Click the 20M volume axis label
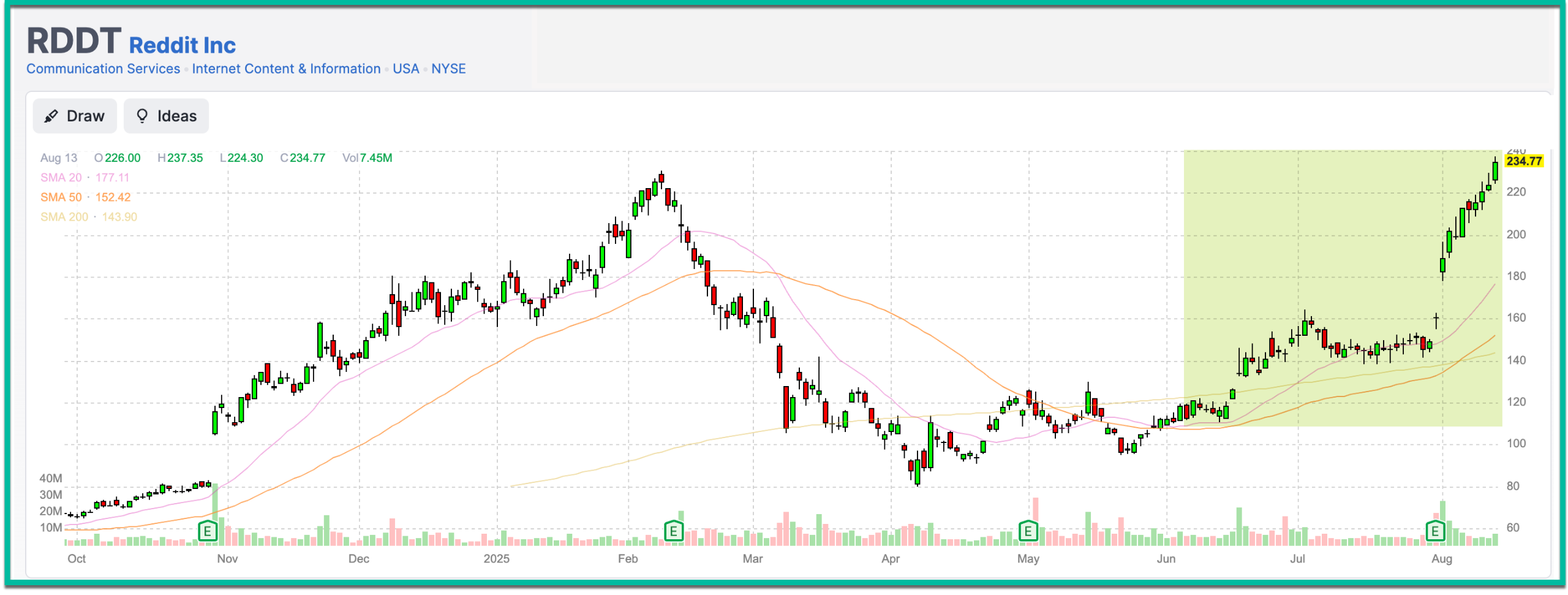 coord(51,512)
